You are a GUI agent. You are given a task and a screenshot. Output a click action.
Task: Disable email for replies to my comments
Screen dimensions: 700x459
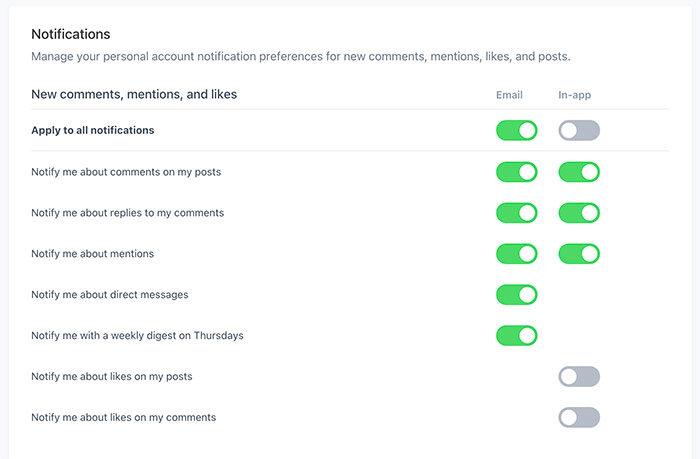pyautogui.click(x=516, y=213)
